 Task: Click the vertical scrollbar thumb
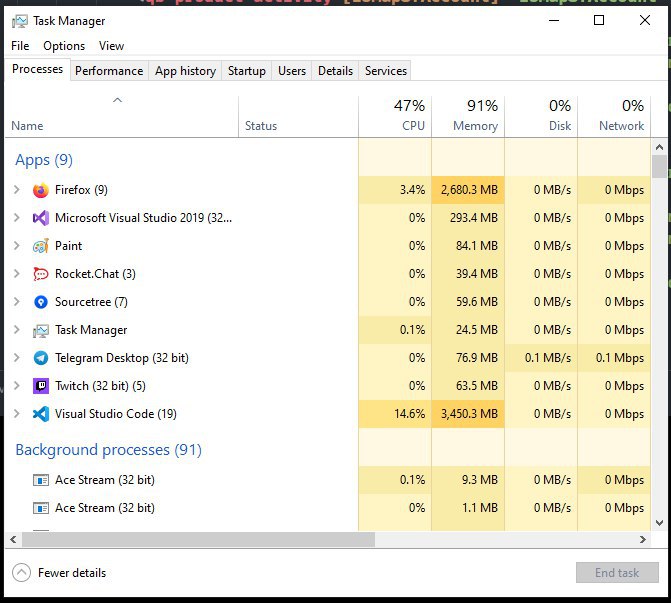(659, 166)
